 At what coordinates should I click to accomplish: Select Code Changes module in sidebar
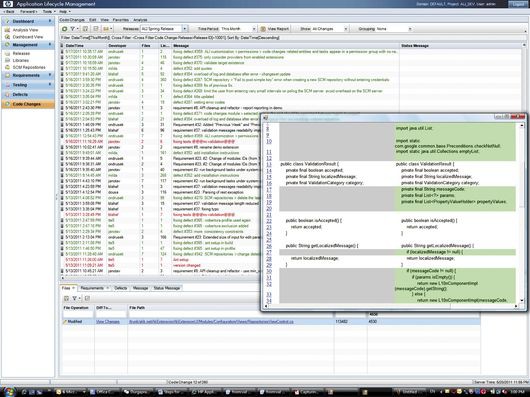[x=28, y=104]
